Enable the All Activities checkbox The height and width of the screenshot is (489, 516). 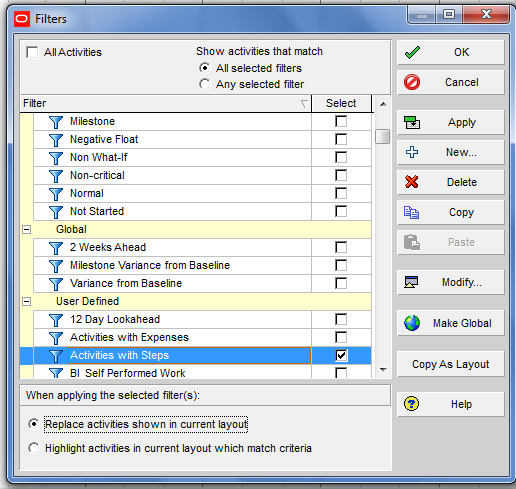(x=32, y=52)
